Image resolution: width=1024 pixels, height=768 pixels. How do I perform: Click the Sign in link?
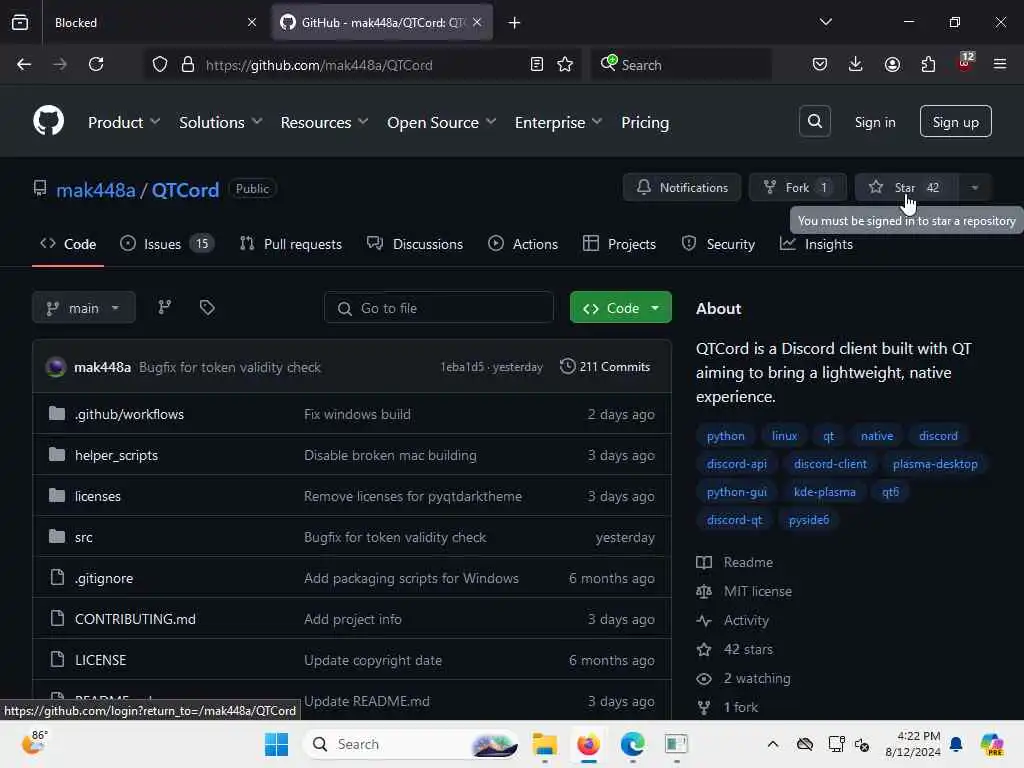874,122
